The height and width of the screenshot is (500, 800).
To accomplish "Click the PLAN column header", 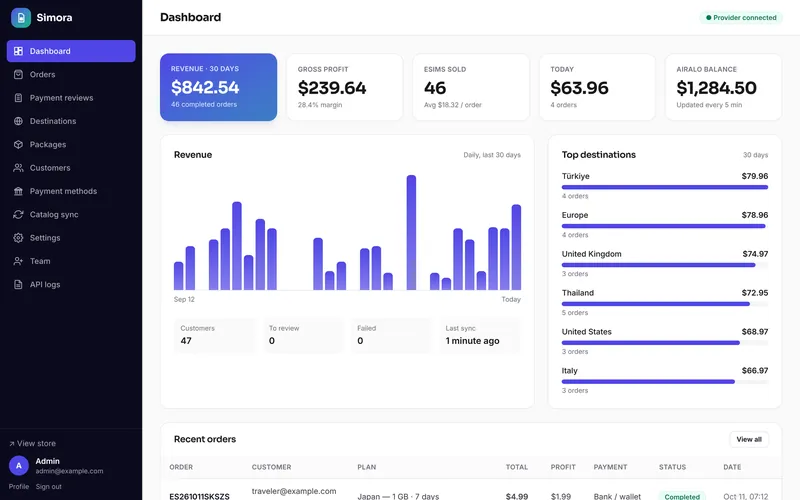I will pos(367,467).
